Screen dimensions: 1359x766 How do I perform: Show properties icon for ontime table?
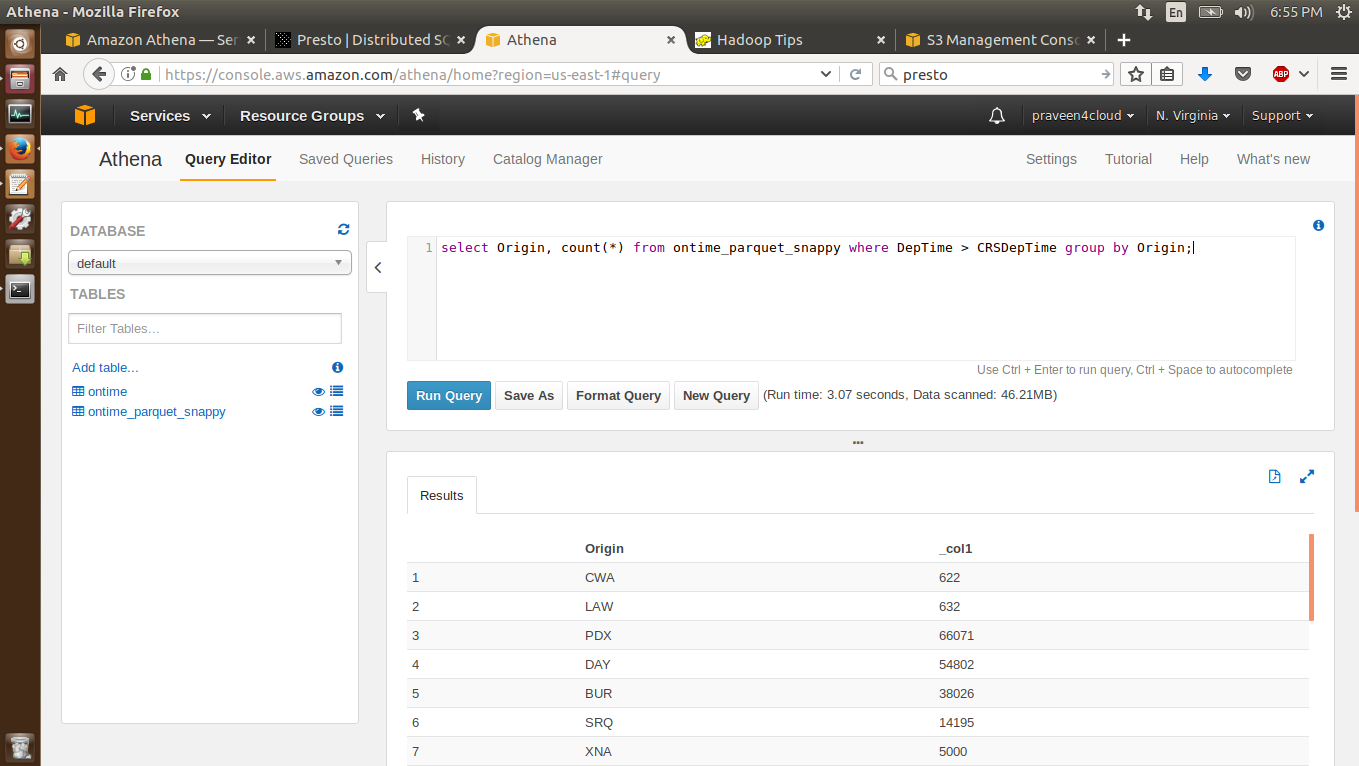pyautogui.click(x=337, y=391)
